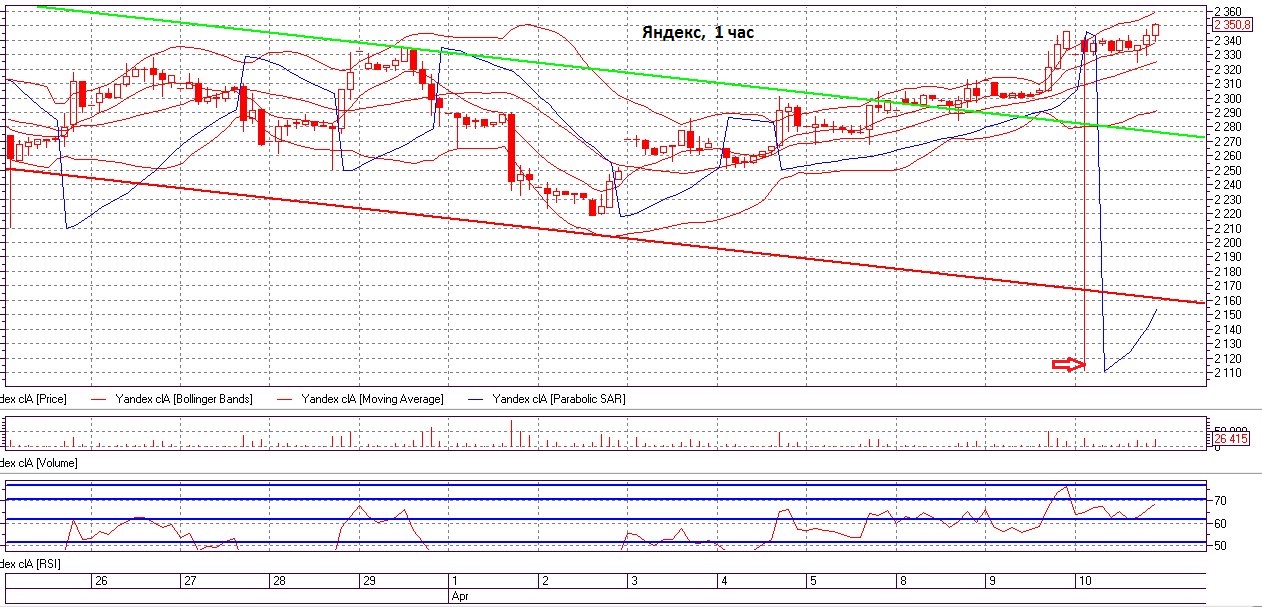The height and width of the screenshot is (607, 1262).
Task: Select the [Price] legend entry
Action: 34,399
